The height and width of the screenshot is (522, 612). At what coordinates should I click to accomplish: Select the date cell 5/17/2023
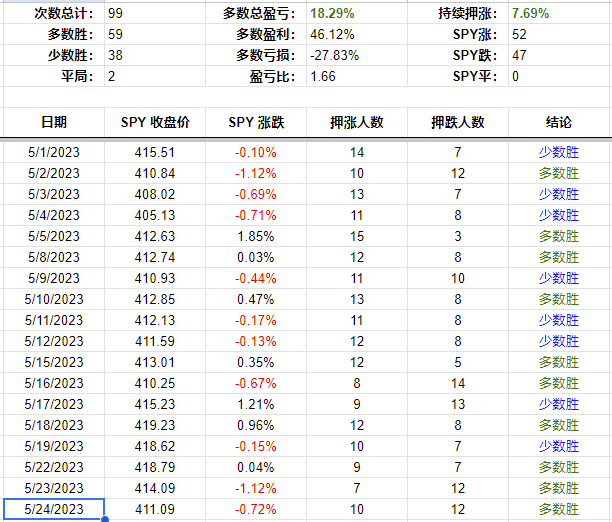pos(54,404)
